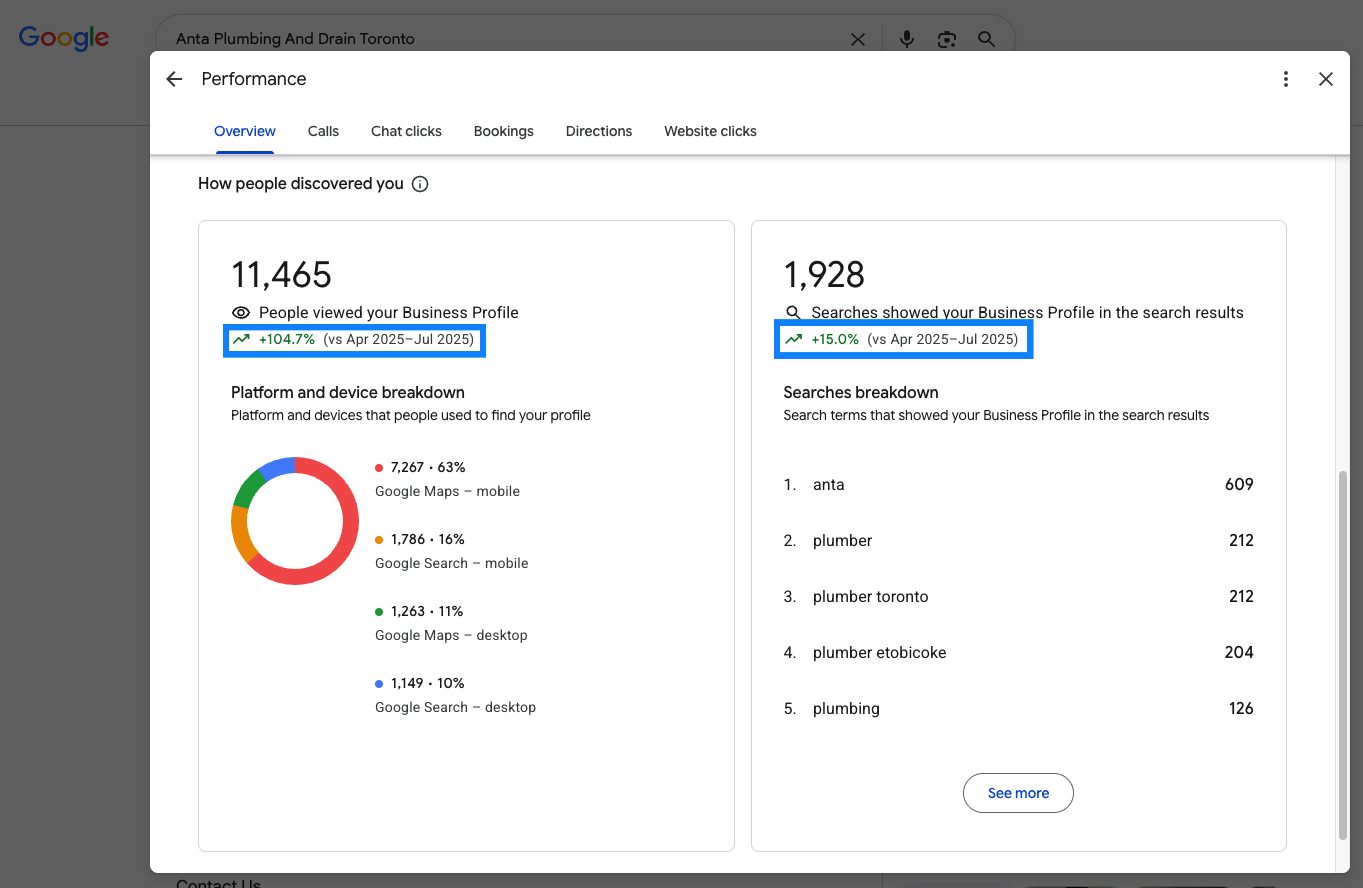Click the eye icon beside People viewed your Business Profile
The width and height of the screenshot is (1363, 888).
point(241,312)
